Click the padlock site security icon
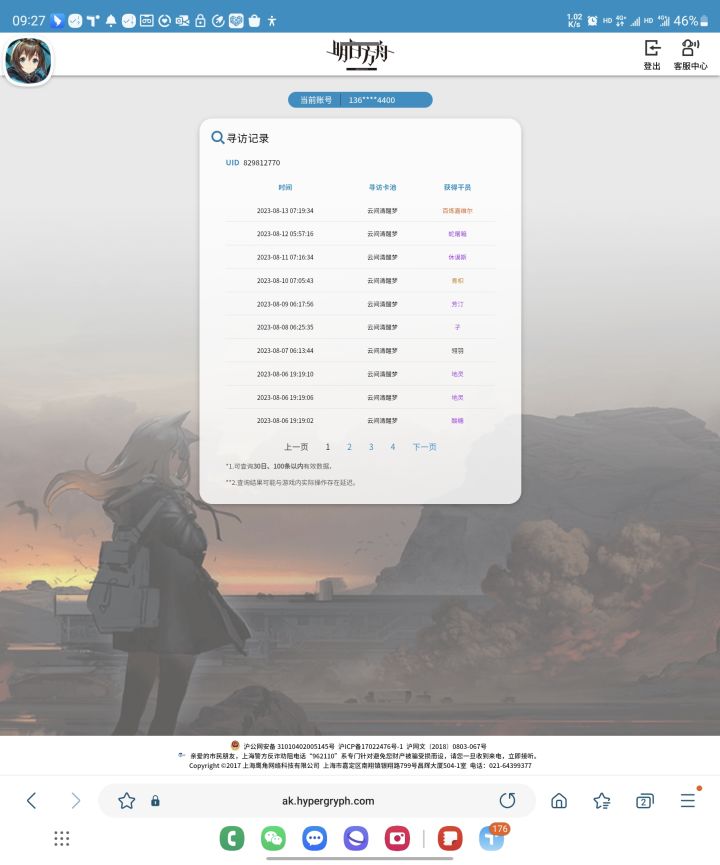720x865 pixels. tap(156, 800)
